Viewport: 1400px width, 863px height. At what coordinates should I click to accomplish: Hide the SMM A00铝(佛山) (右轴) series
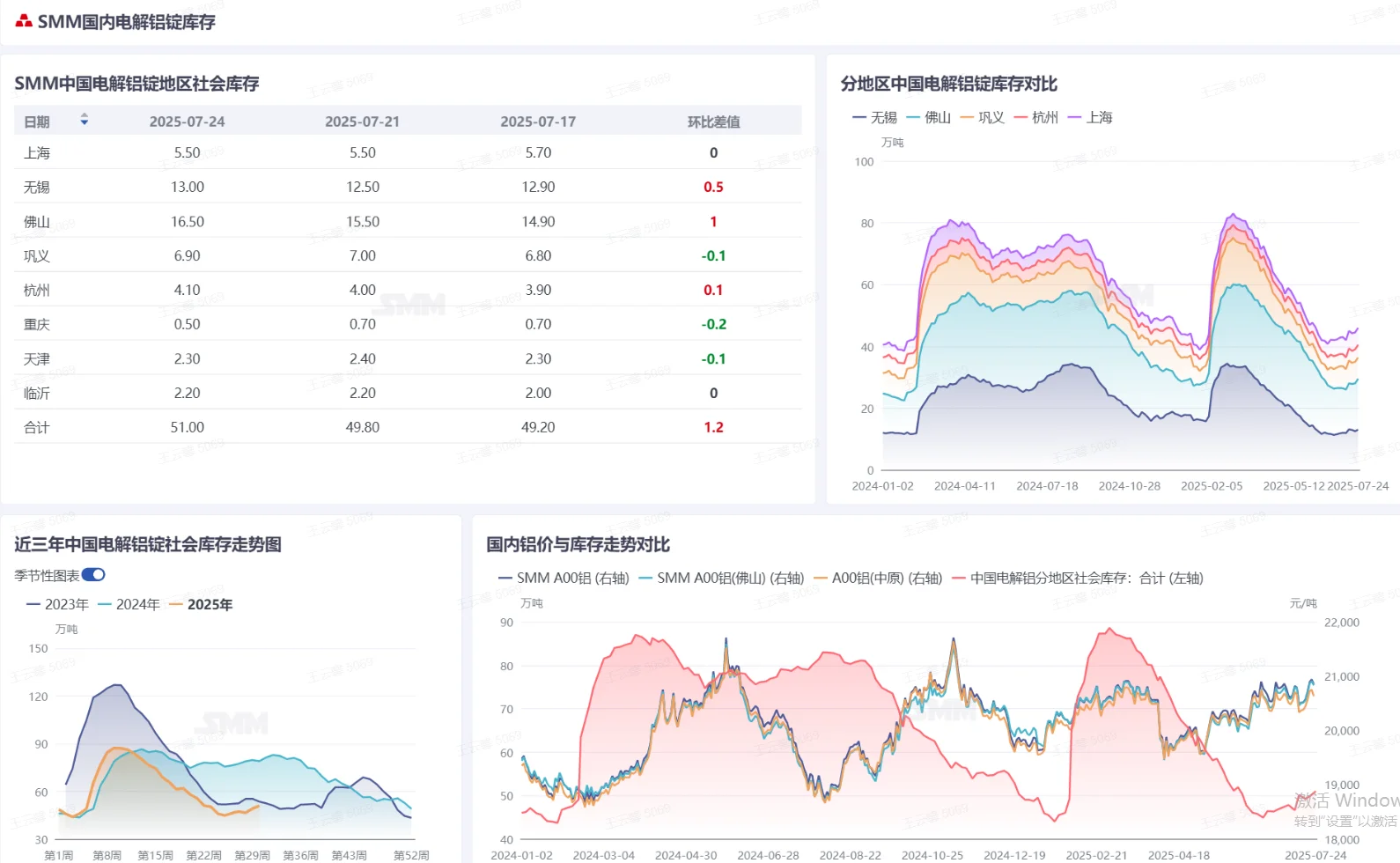point(721,579)
